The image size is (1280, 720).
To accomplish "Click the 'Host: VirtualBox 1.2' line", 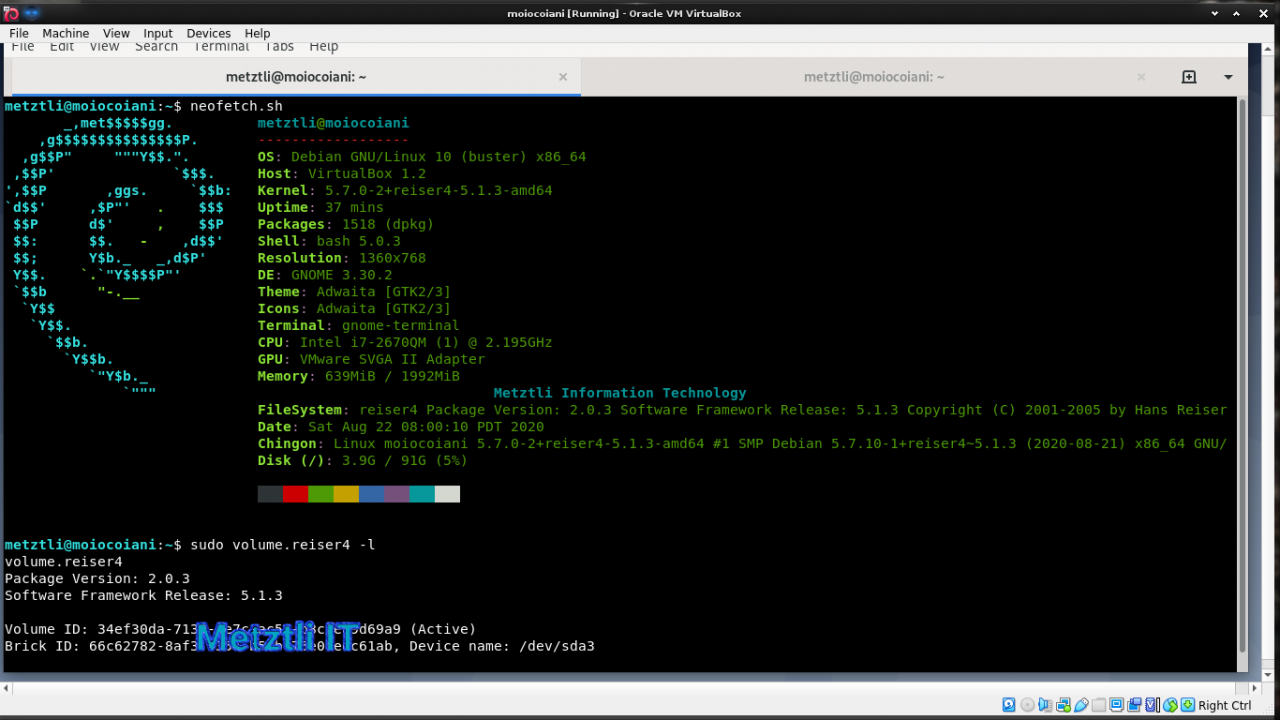I will [342, 174].
